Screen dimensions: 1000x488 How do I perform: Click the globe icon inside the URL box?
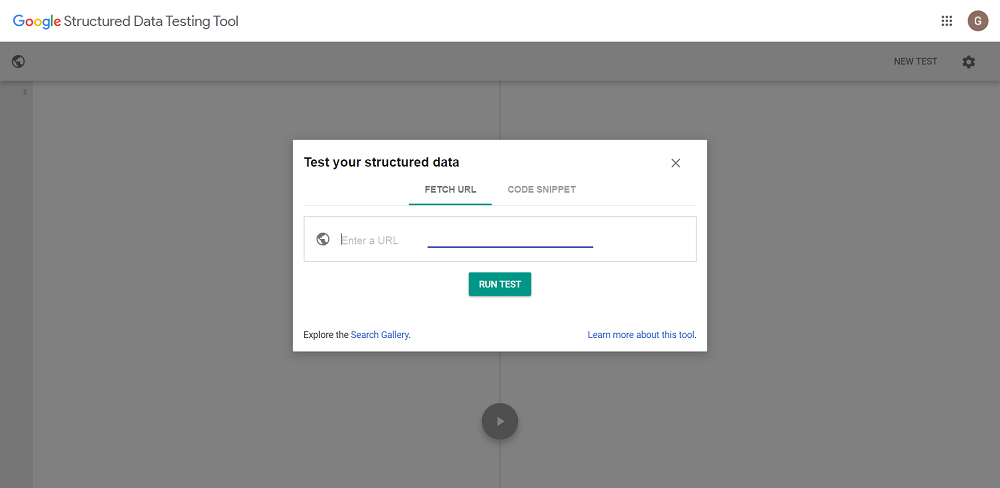[x=323, y=239]
